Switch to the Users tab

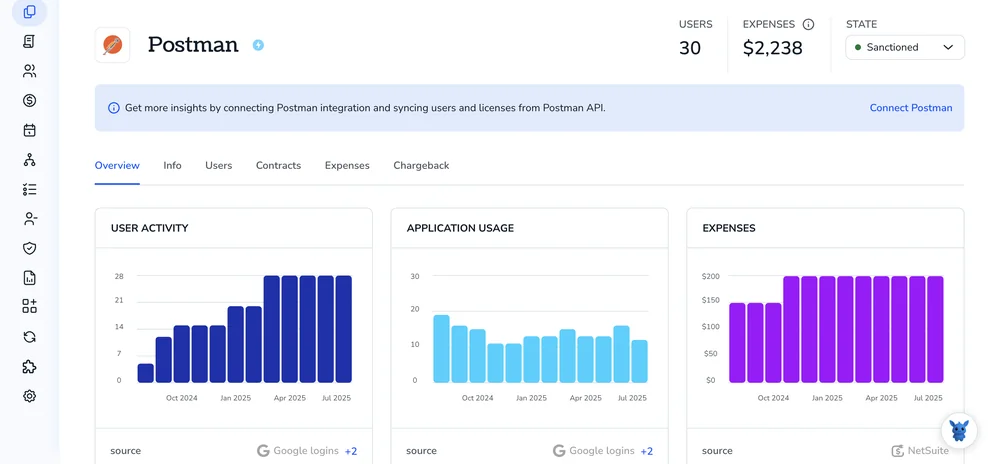pyautogui.click(x=219, y=165)
